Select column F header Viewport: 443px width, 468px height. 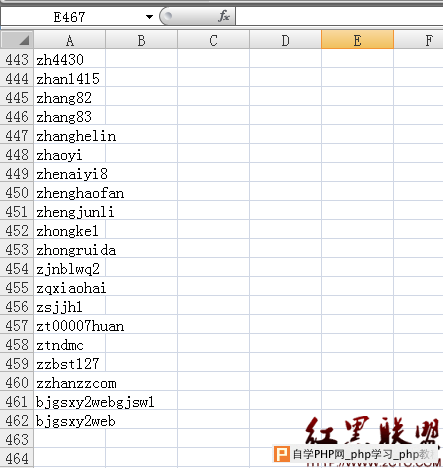419,40
